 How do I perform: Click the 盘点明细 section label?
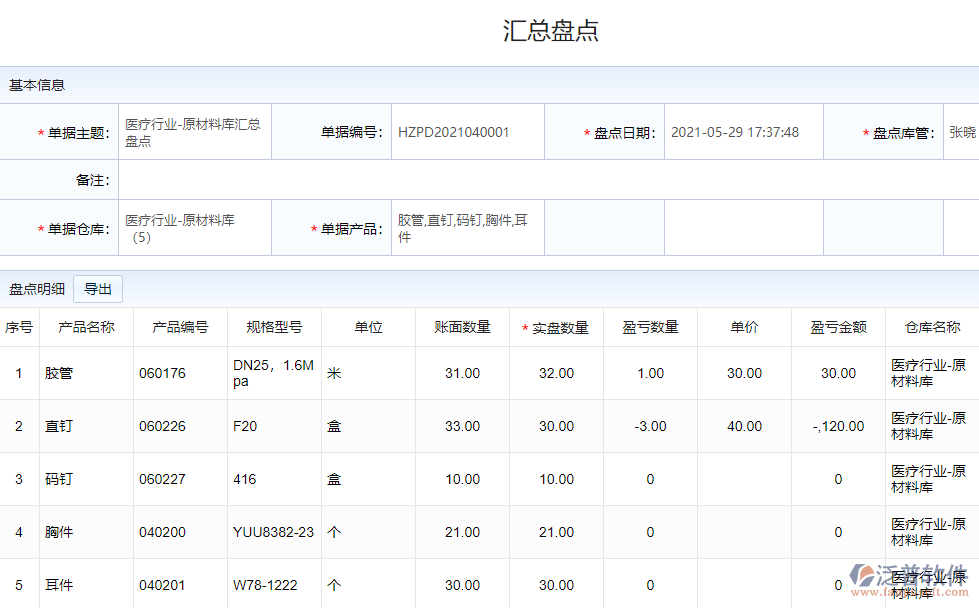coord(37,289)
